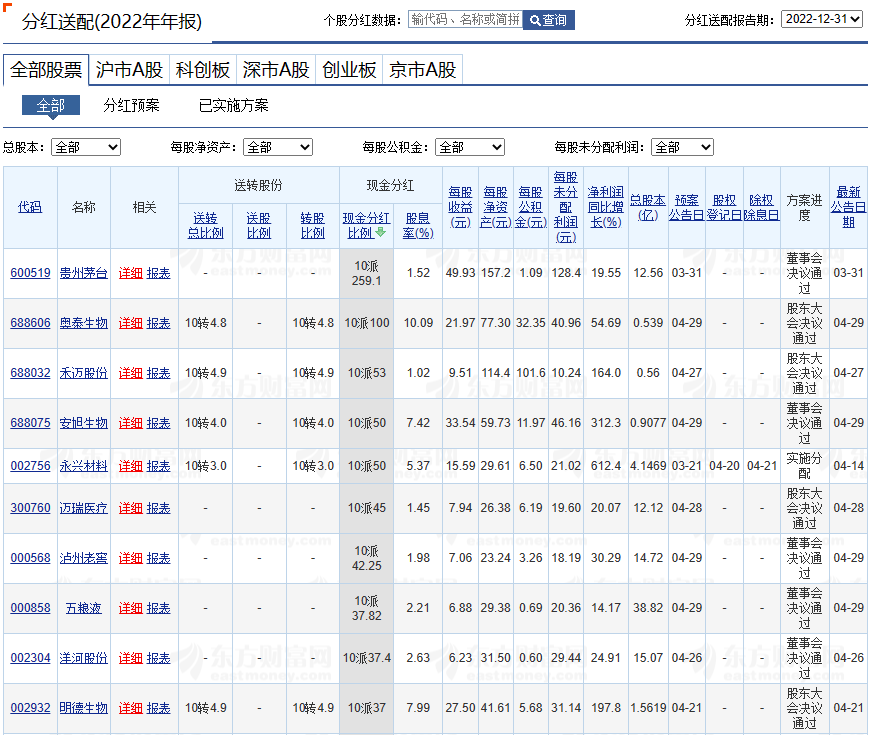
Task: Sort by 现金分红比例 column header
Action: point(366,225)
